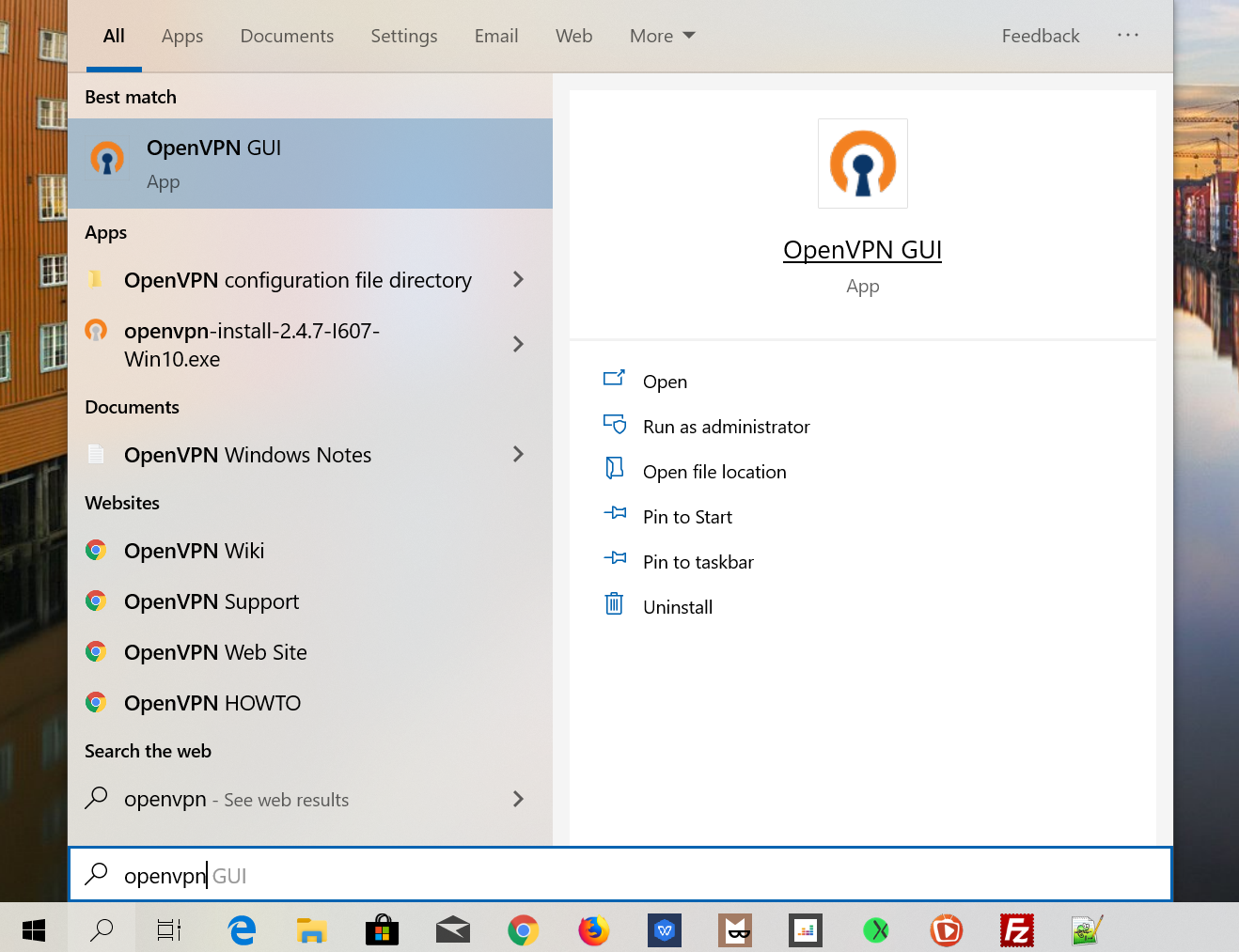This screenshot has width=1239, height=952.
Task: Expand the More search filters dropdown
Action: pos(662,36)
